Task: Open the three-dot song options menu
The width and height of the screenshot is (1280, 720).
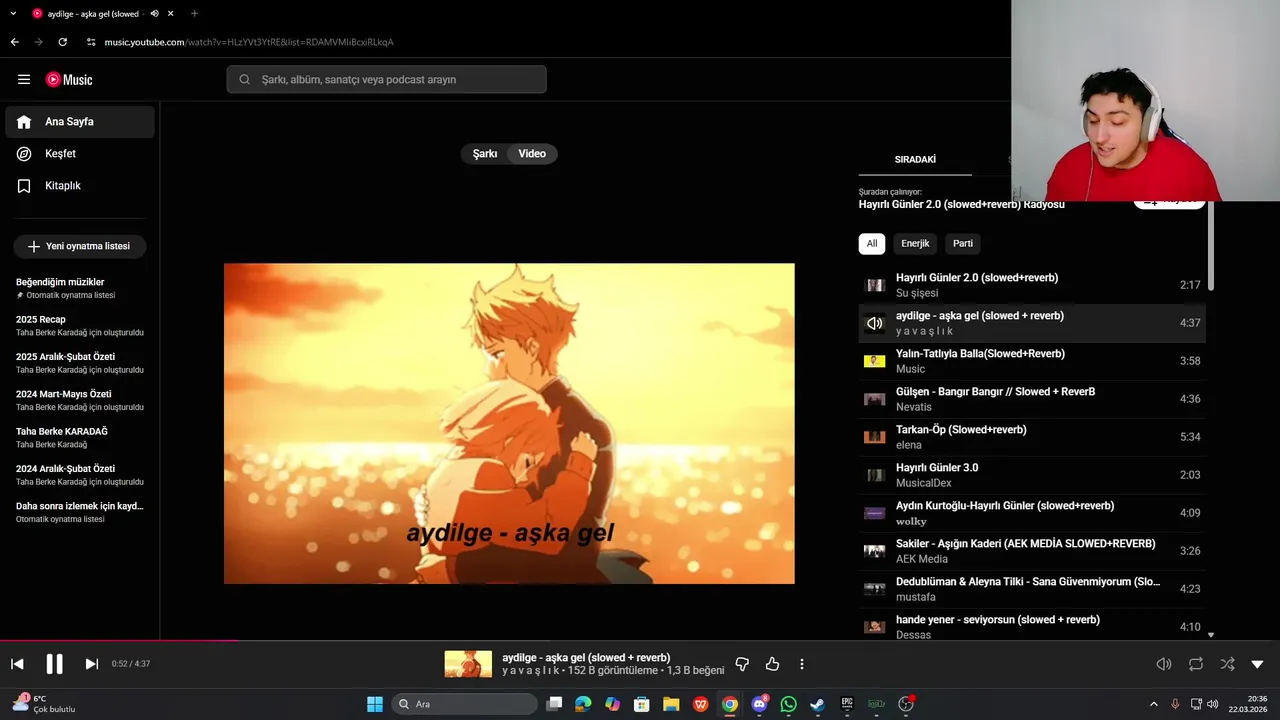Action: point(802,664)
